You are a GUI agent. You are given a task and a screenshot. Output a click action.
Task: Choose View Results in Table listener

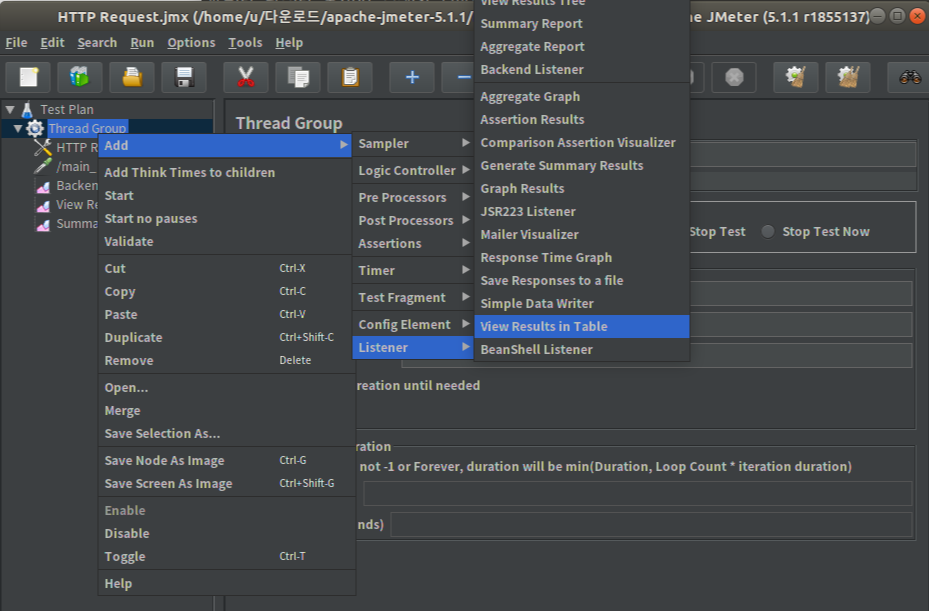click(582, 327)
